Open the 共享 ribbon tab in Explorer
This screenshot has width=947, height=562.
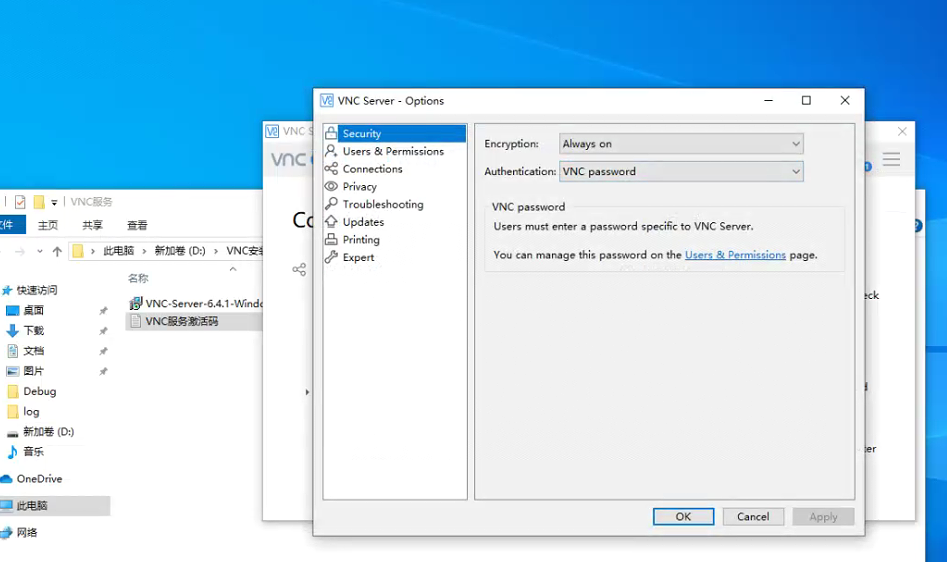click(92, 225)
